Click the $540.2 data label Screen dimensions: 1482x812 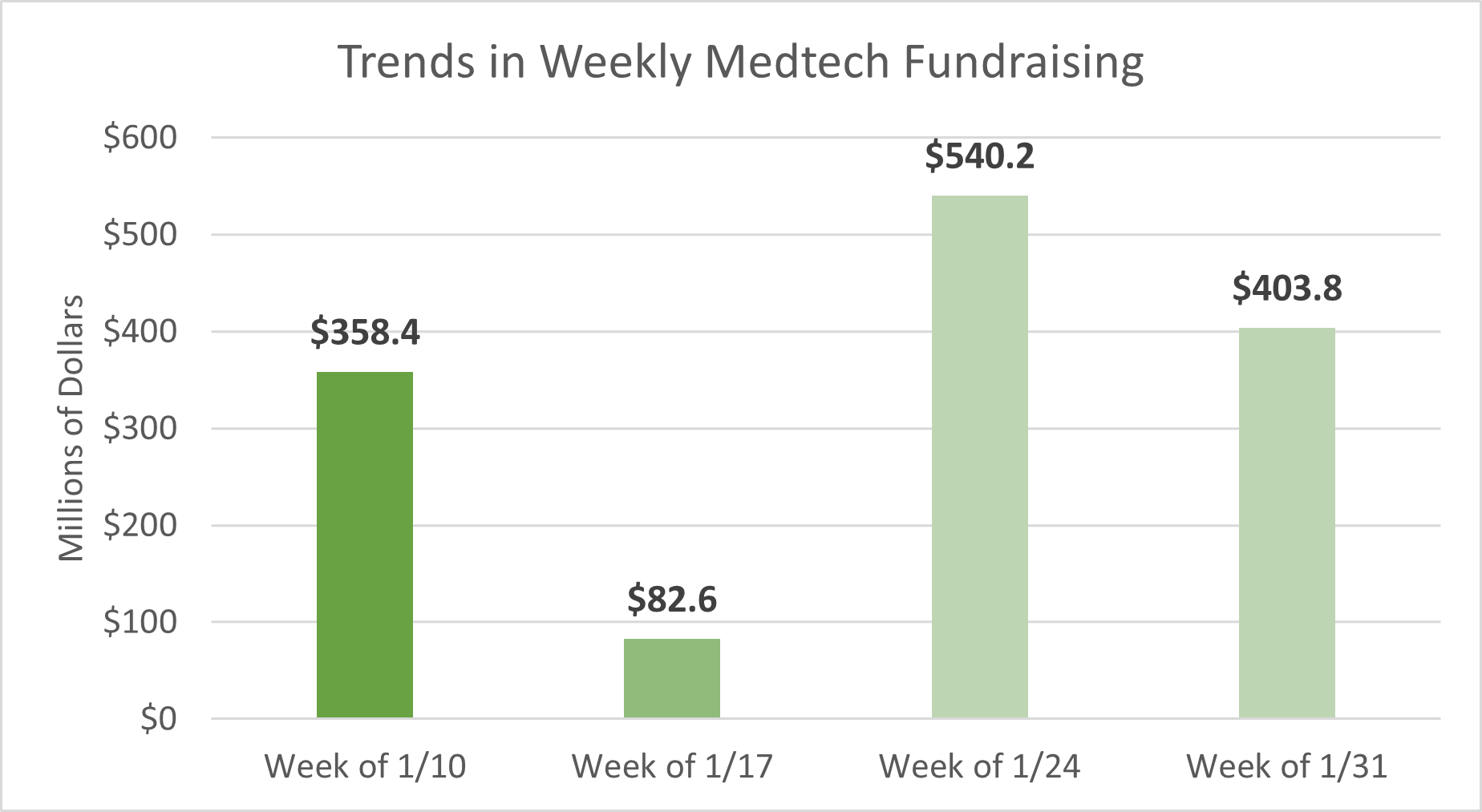[x=979, y=156]
